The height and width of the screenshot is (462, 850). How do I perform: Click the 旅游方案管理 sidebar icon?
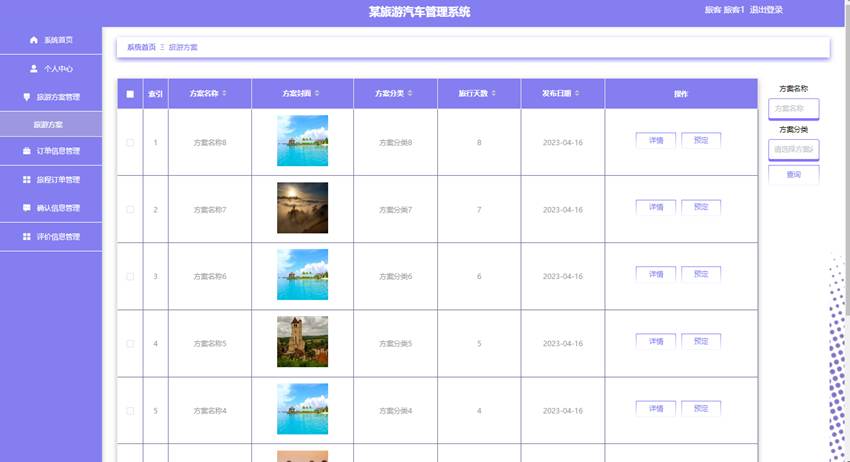click(27, 97)
